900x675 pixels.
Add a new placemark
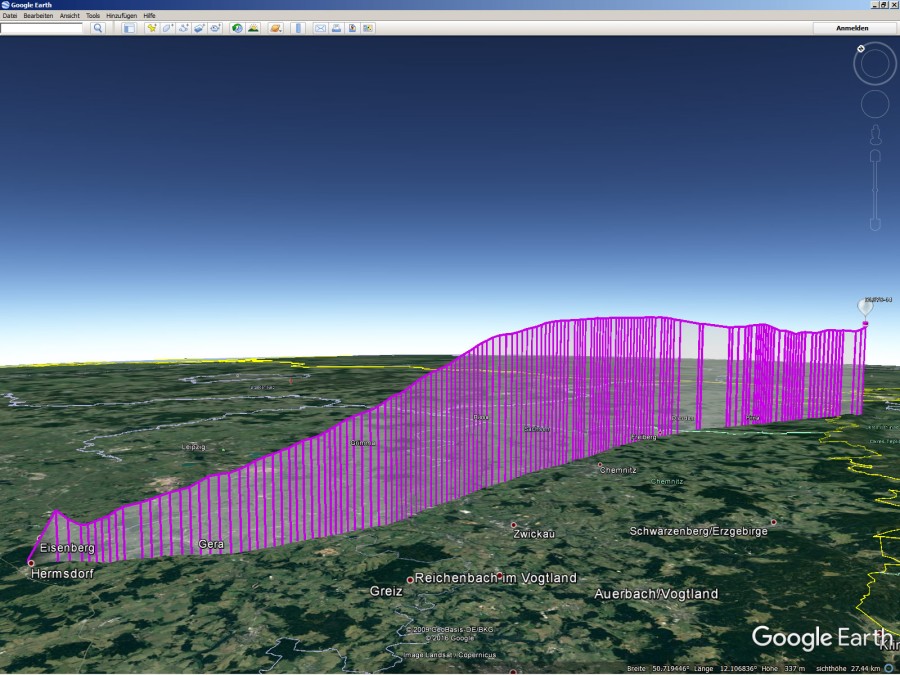point(152,28)
